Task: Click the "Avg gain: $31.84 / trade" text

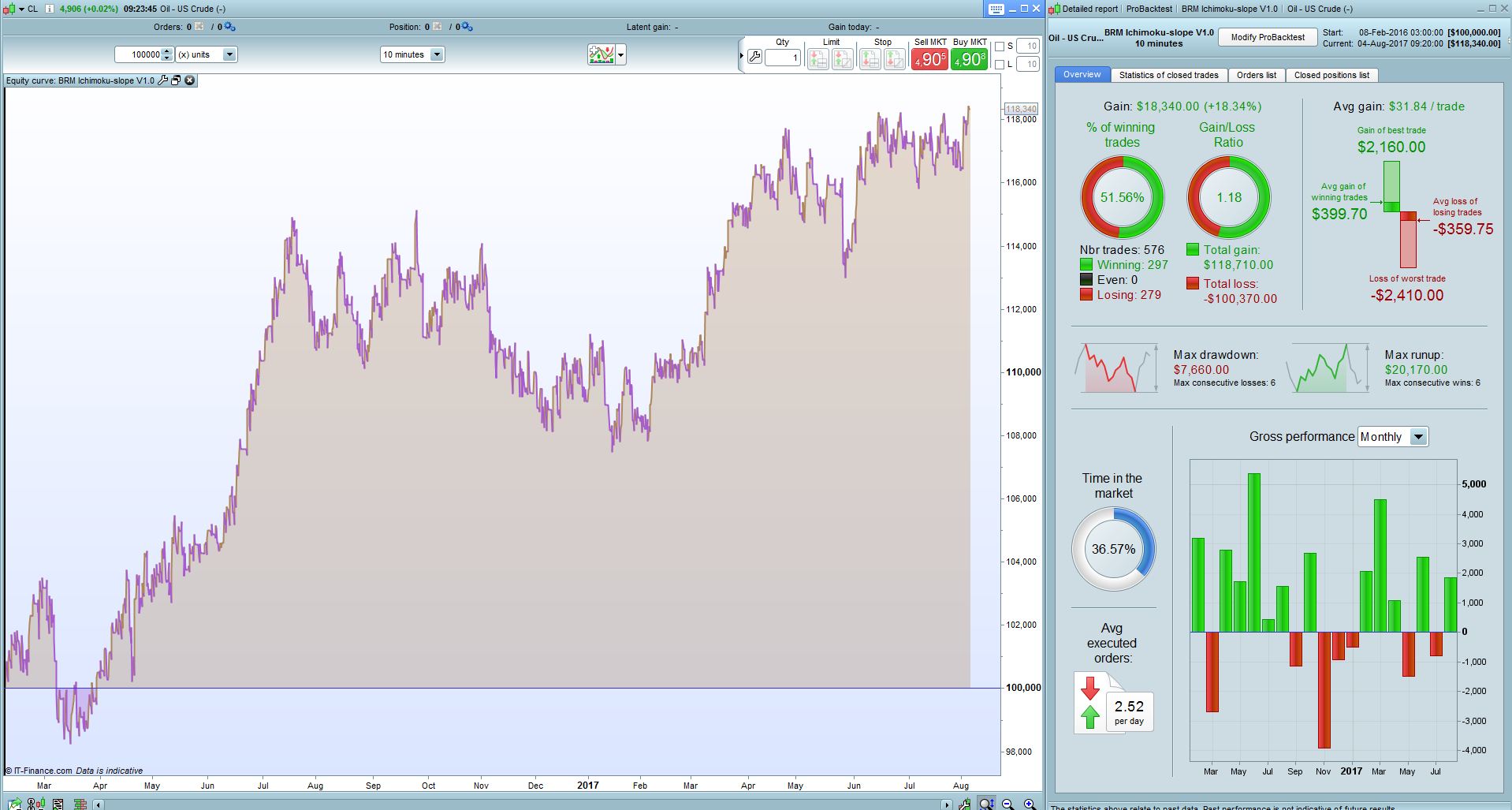Action: pos(1398,106)
